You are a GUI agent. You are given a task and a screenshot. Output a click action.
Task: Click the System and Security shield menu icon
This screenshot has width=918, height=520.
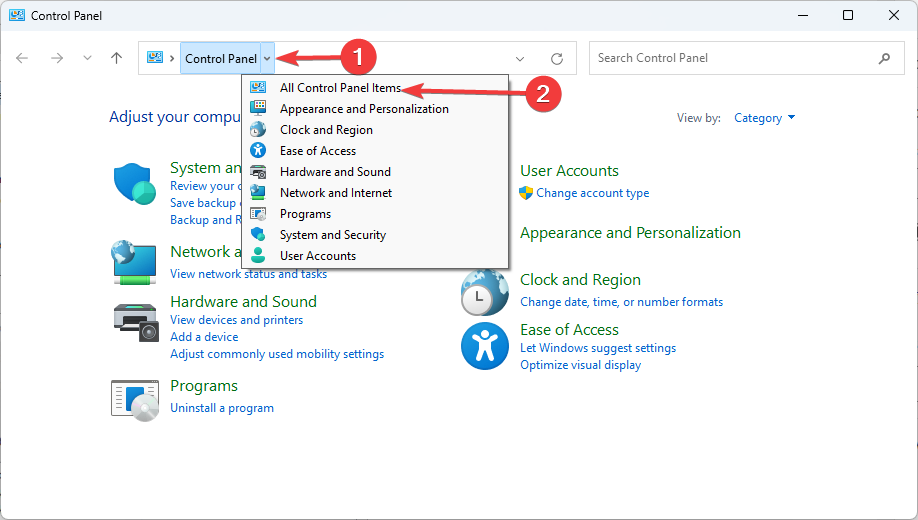pos(258,234)
